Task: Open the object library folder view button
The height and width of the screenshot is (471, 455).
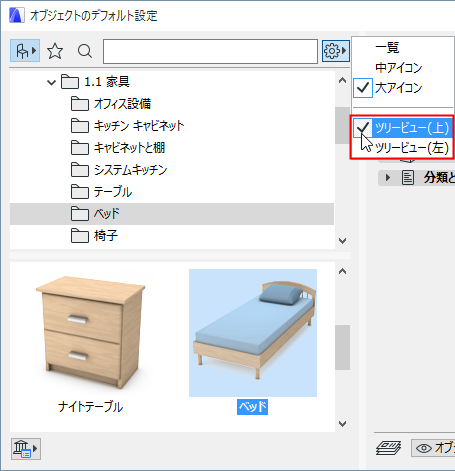Action: coord(25,51)
